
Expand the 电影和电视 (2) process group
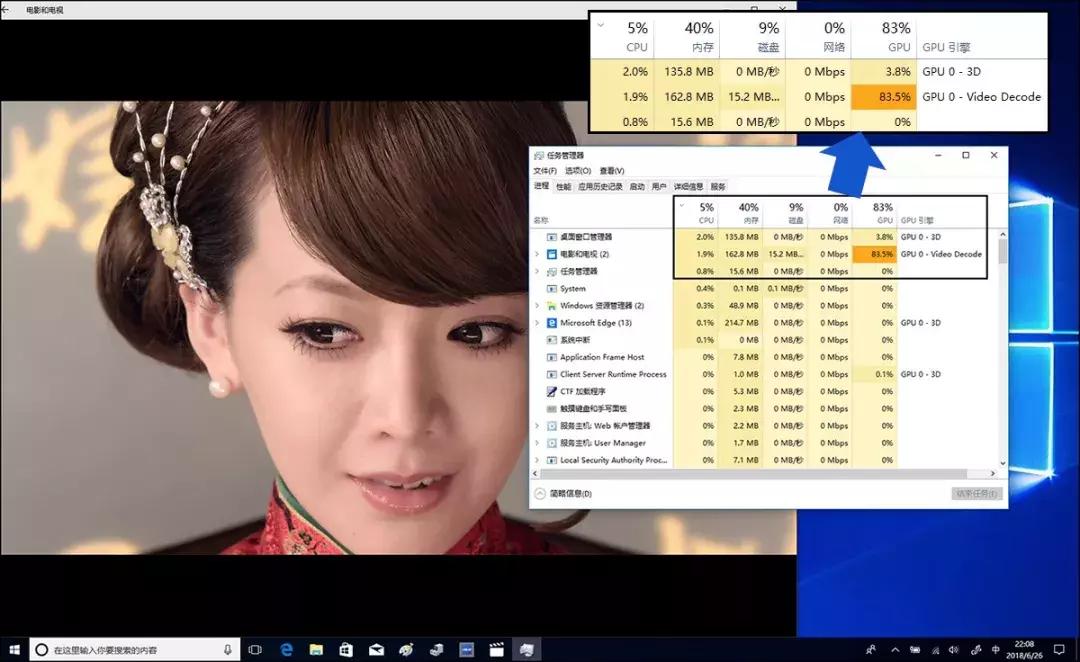(537, 254)
